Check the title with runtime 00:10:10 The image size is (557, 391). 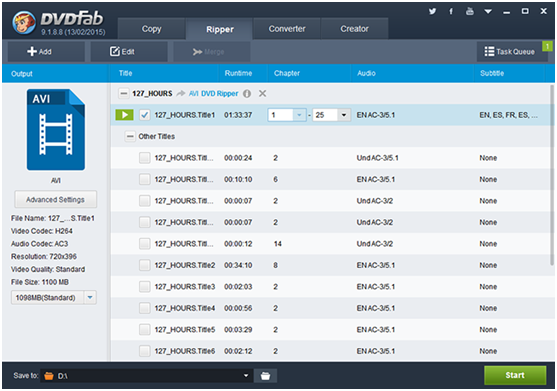[145, 179]
